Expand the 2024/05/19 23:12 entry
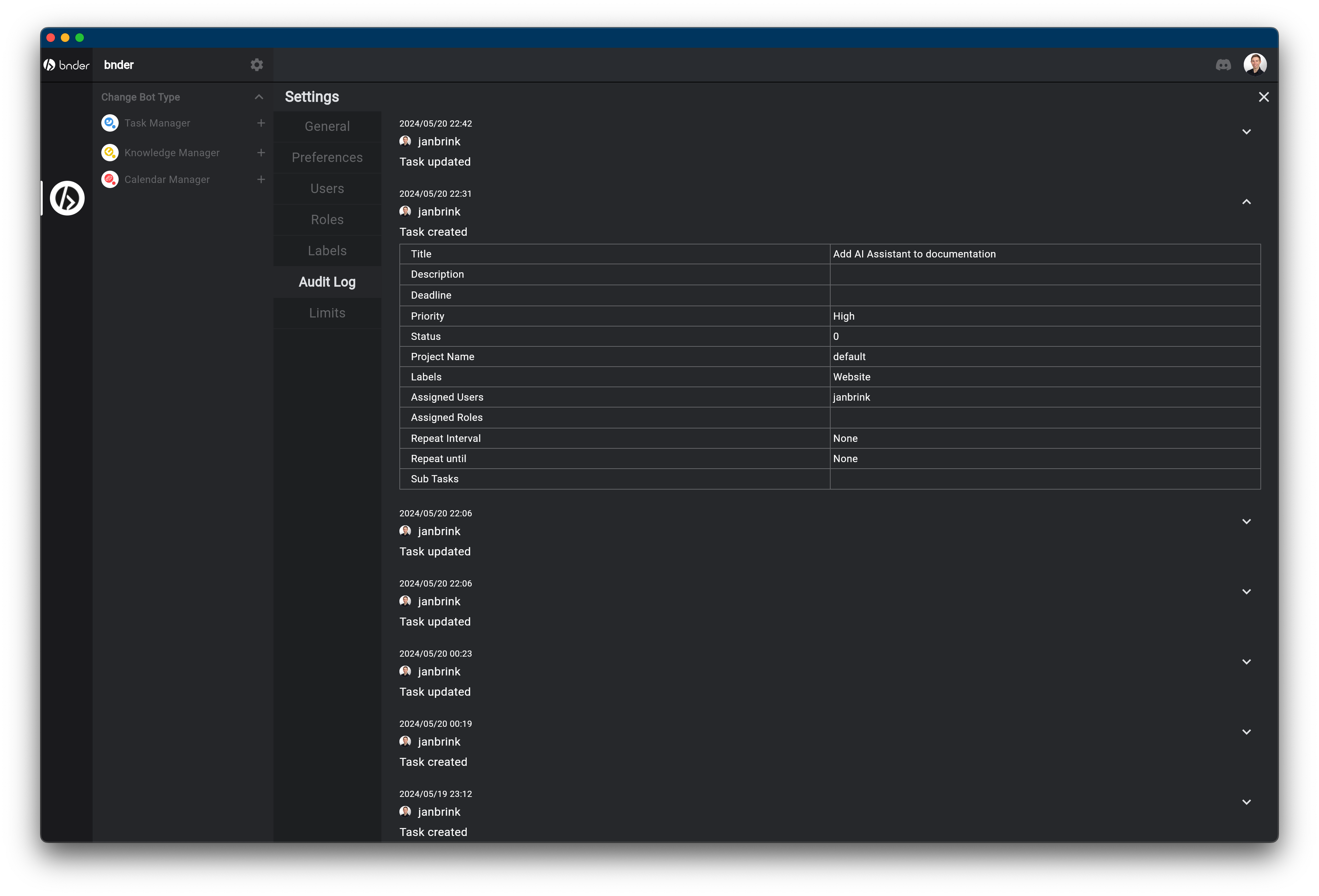This screenshot has height=896, width=1319. click(x=1246, y=802)
